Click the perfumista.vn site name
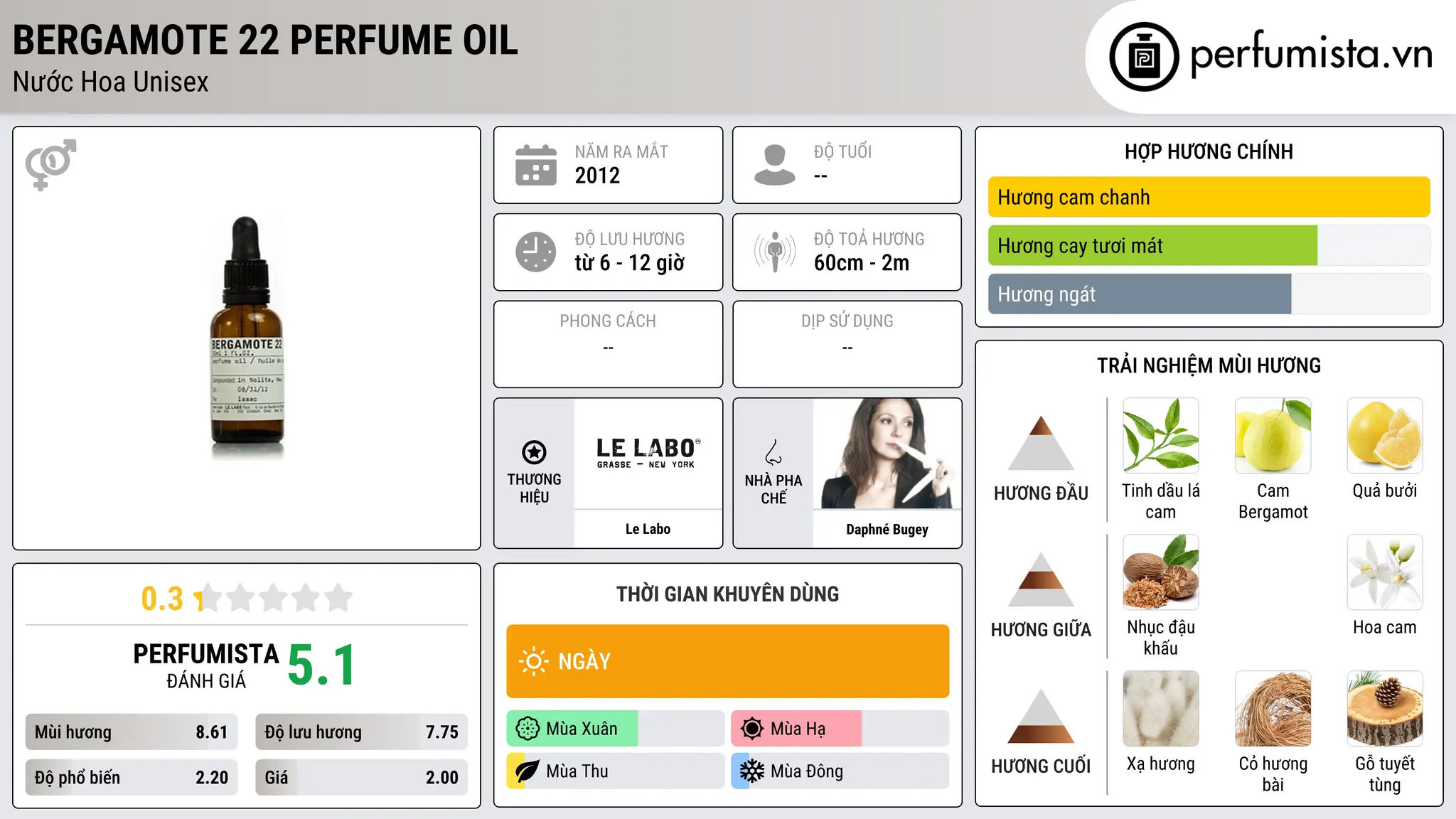Image resolution: width=1456 pixels, height=819 pixels. [1311, 53]
